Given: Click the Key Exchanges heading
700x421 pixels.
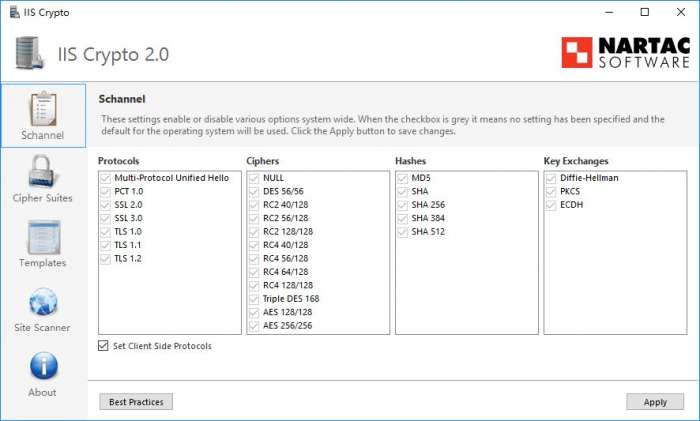Looking at the screenshot, I should [576, 161].
